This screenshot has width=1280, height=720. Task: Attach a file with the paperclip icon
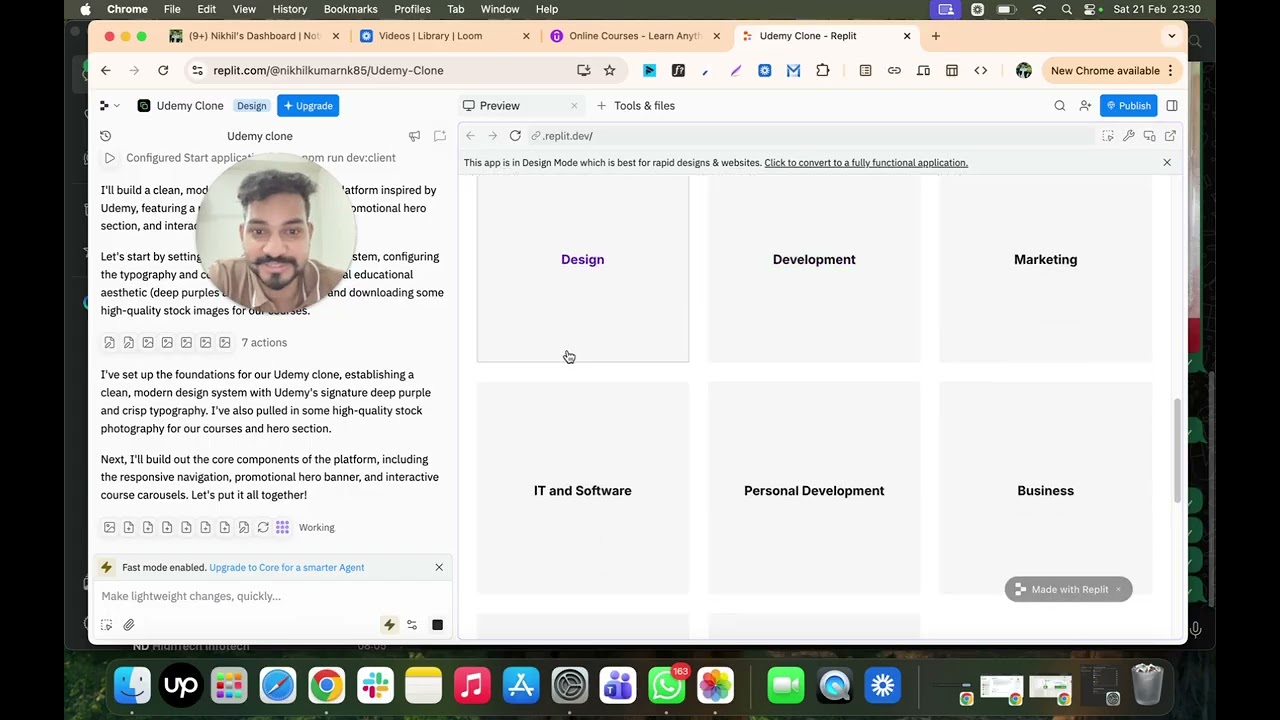(x=129, y=626)
